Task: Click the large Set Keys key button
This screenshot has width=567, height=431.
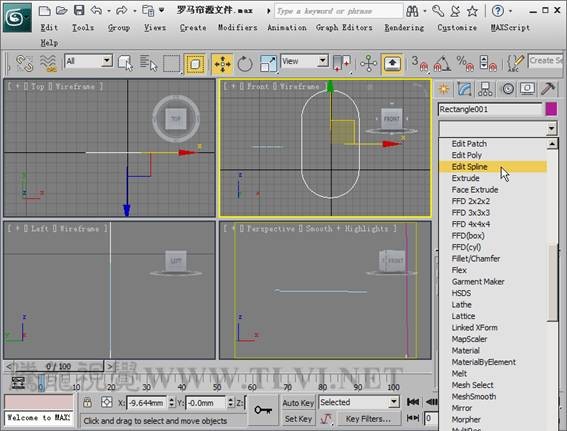Action: [263, 410]
